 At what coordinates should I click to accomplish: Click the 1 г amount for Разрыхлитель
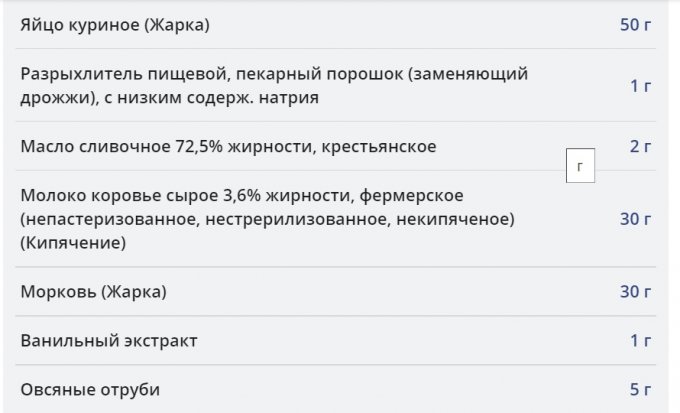click(x=641, y=86)
